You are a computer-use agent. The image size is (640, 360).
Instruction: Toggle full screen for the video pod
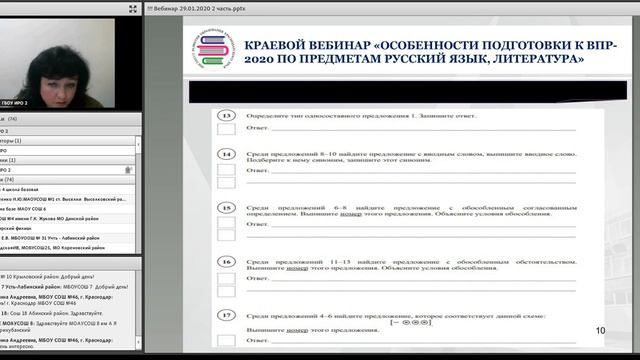[x=133, y=9]
